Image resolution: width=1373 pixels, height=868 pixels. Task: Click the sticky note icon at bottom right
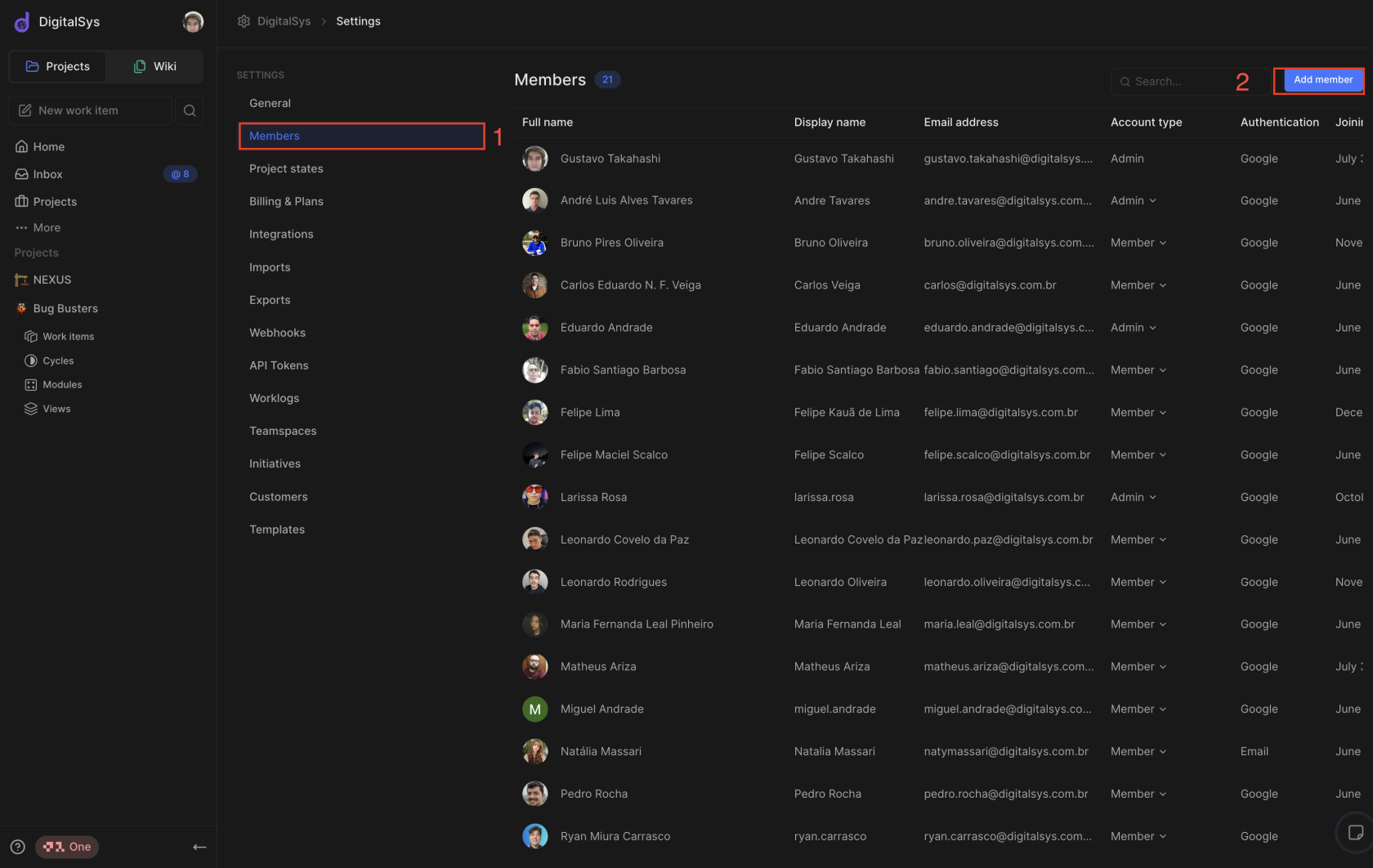click(1355, 833)
